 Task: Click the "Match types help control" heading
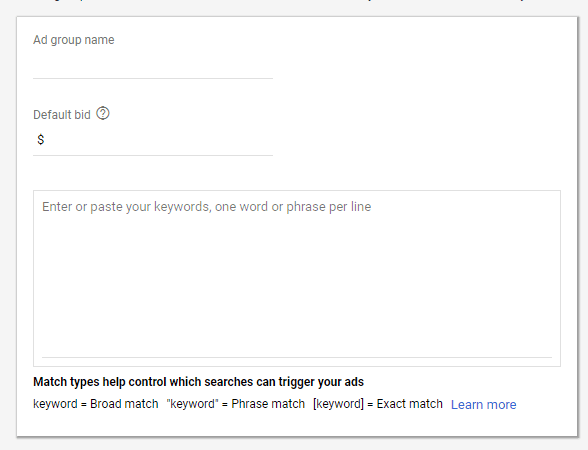[x=198, y=382]
